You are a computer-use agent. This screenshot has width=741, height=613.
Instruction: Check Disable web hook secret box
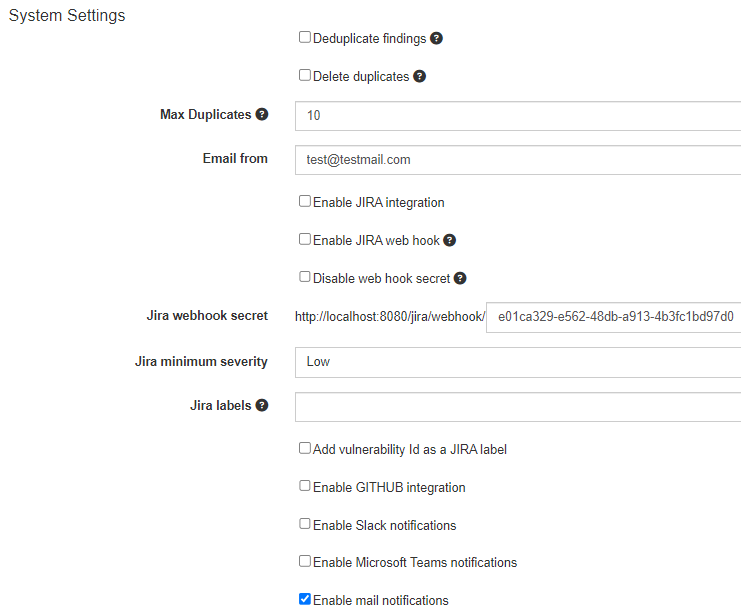point(305,278)
